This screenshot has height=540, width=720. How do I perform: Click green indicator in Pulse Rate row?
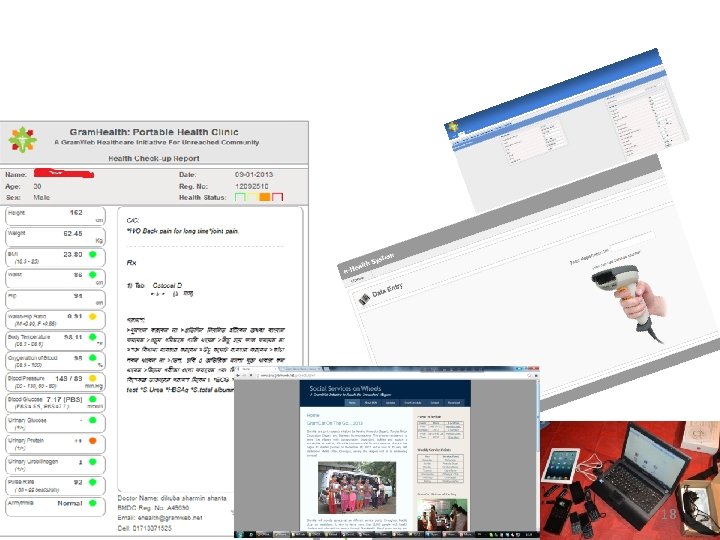tap(93, 482)
